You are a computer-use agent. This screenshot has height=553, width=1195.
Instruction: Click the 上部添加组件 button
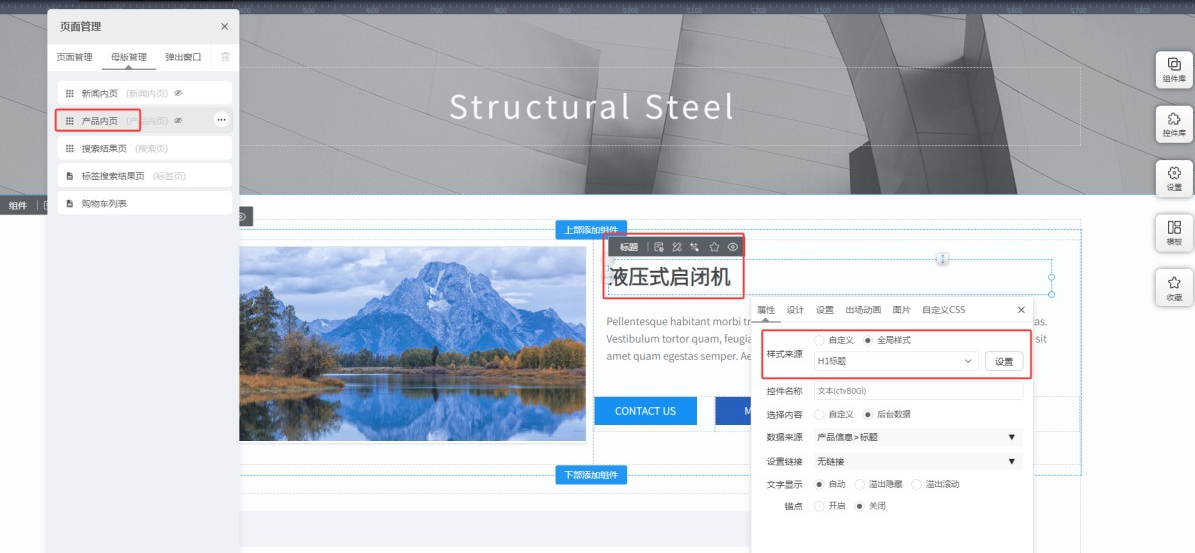tap(591, 229)
